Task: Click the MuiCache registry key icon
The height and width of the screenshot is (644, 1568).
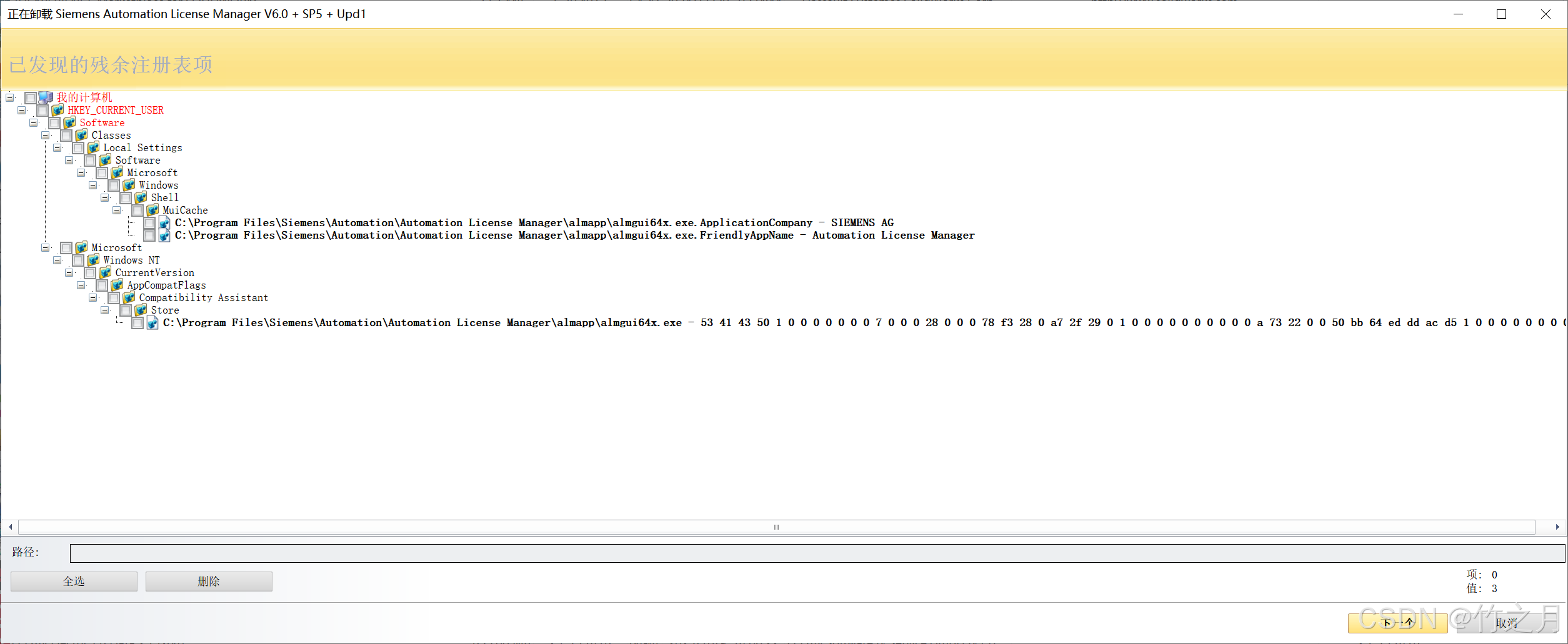Action: tap(152, 210)
